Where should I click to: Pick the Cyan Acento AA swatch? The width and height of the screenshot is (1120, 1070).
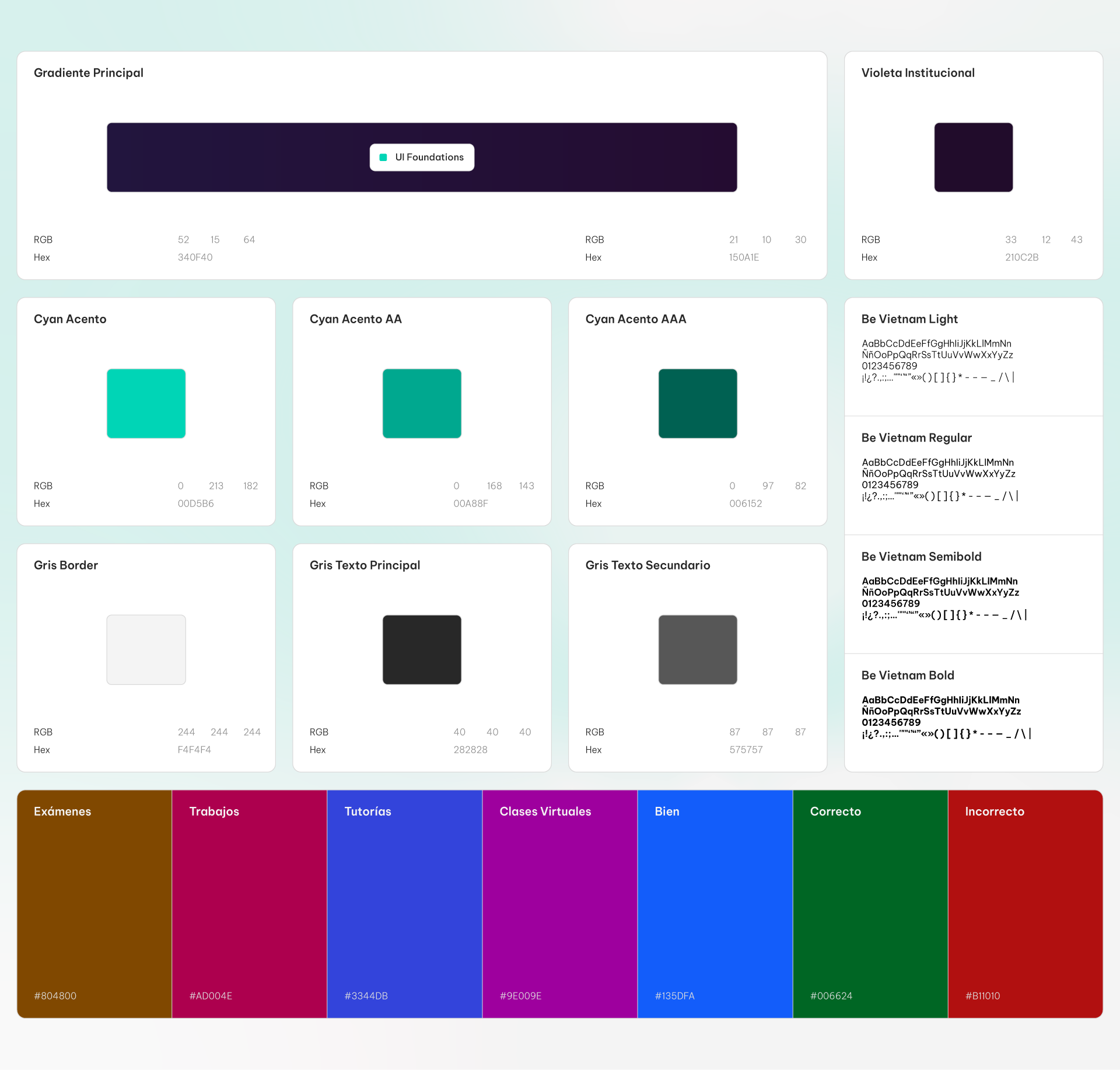(x=422, y=403)
